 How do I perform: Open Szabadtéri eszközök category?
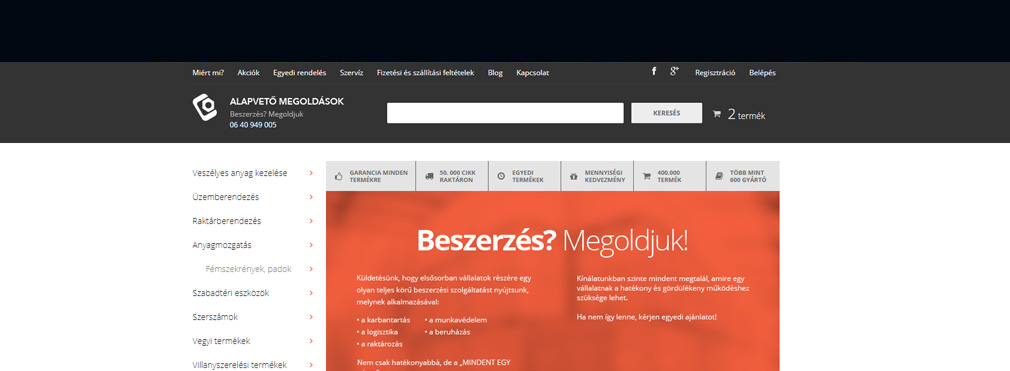click(x=231, y=293)
